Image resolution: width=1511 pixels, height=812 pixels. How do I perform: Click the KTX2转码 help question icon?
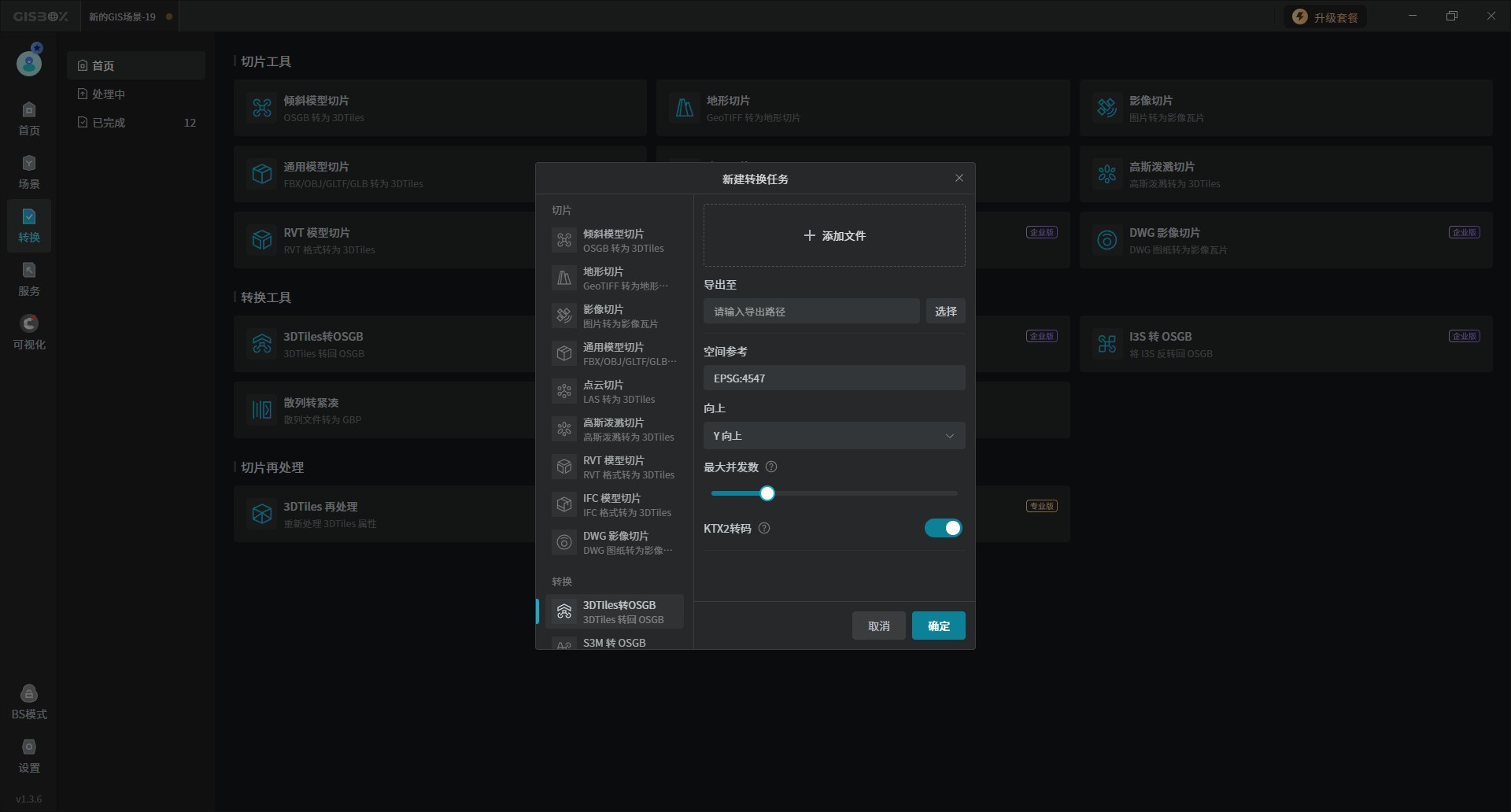coord(764,529)
